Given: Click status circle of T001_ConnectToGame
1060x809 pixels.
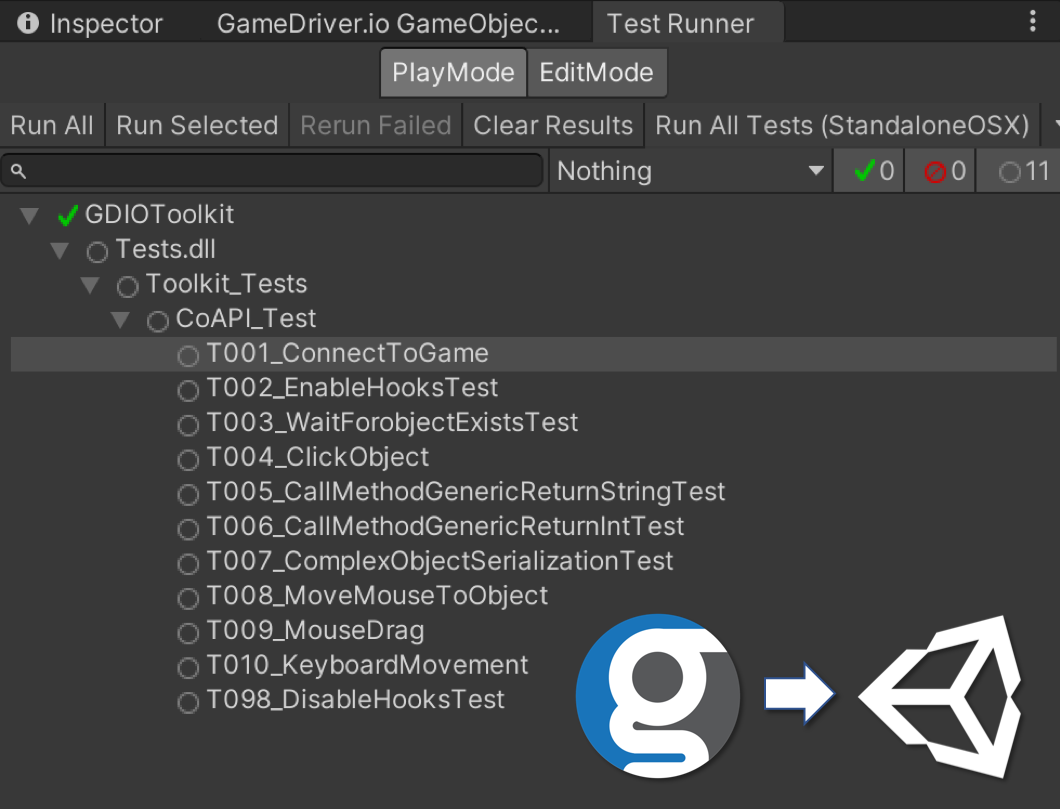Looking at the screenshot, I should (x=188, y=356).
